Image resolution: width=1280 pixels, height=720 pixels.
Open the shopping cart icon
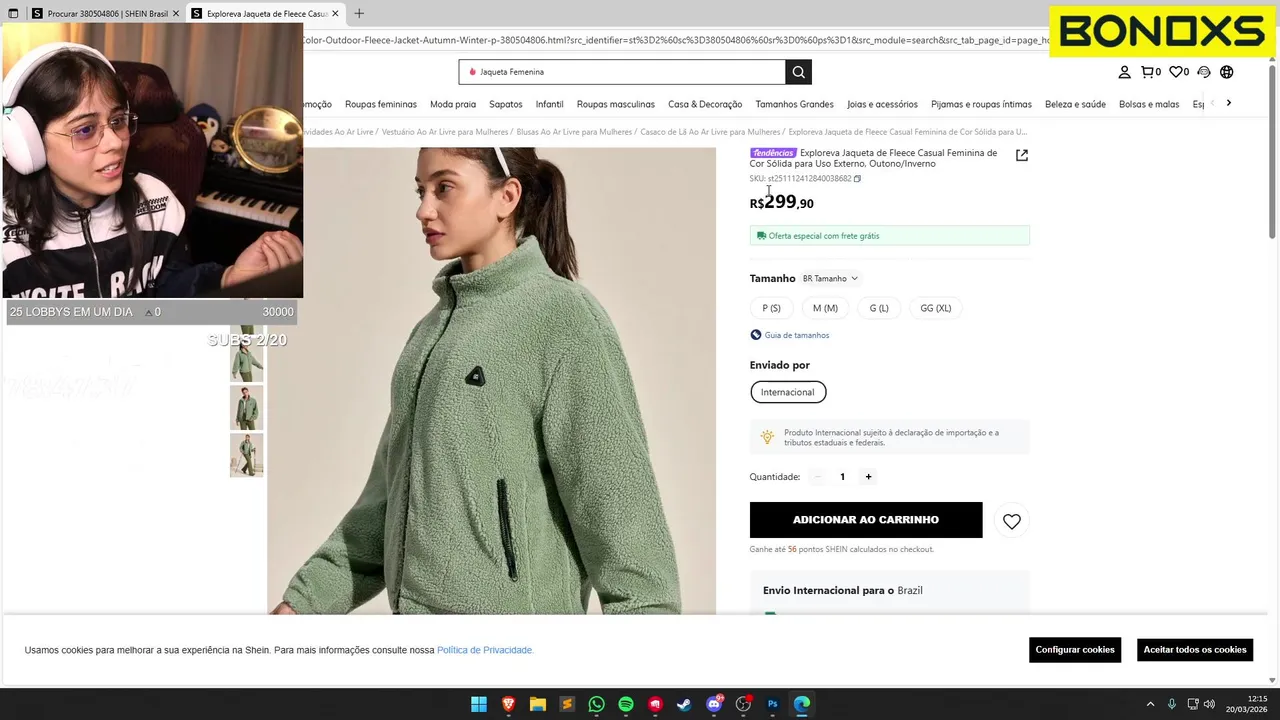[x=1151, y=72]
